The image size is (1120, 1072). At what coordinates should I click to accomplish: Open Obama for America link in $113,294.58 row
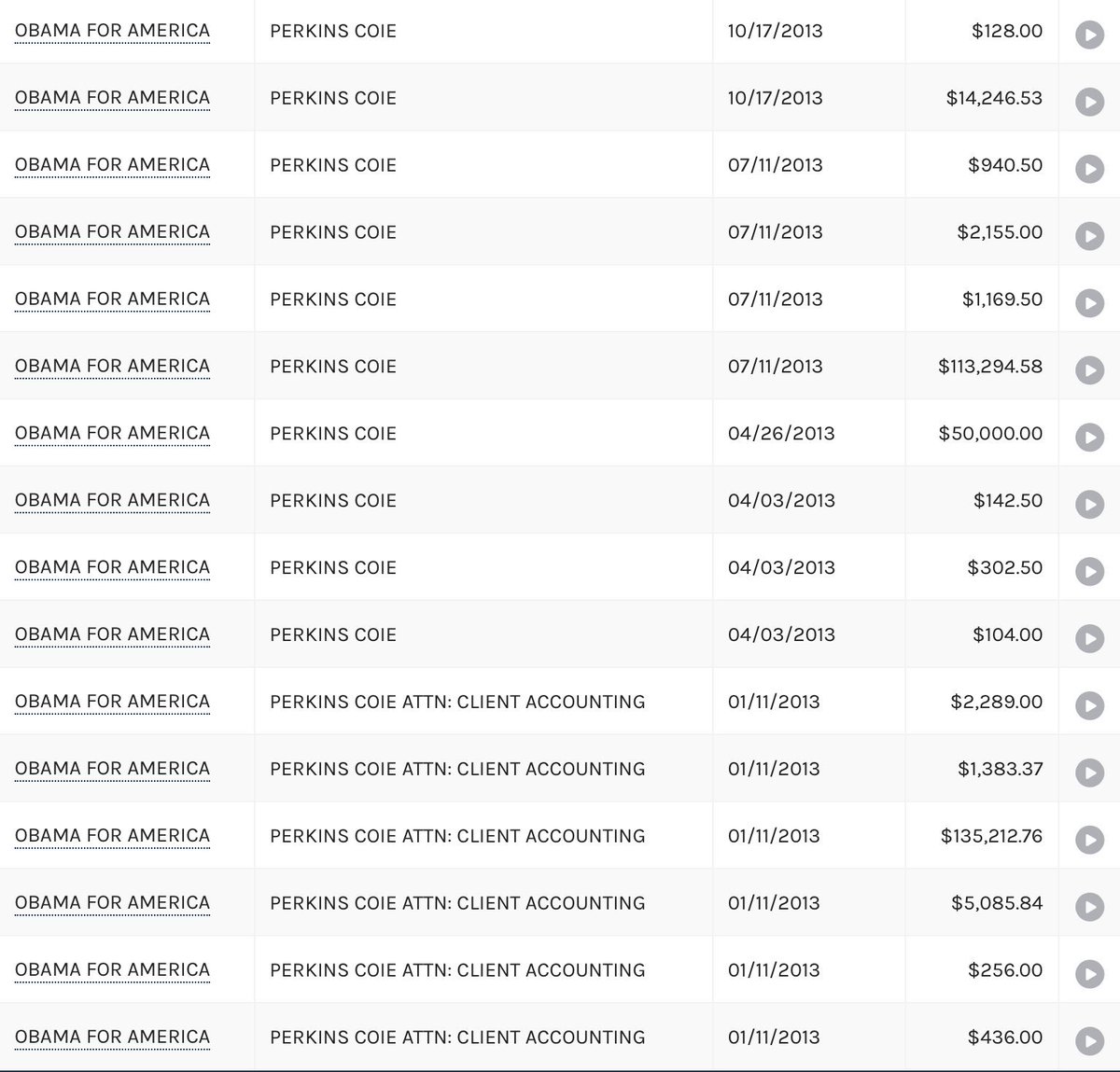[x=112, y=367]
